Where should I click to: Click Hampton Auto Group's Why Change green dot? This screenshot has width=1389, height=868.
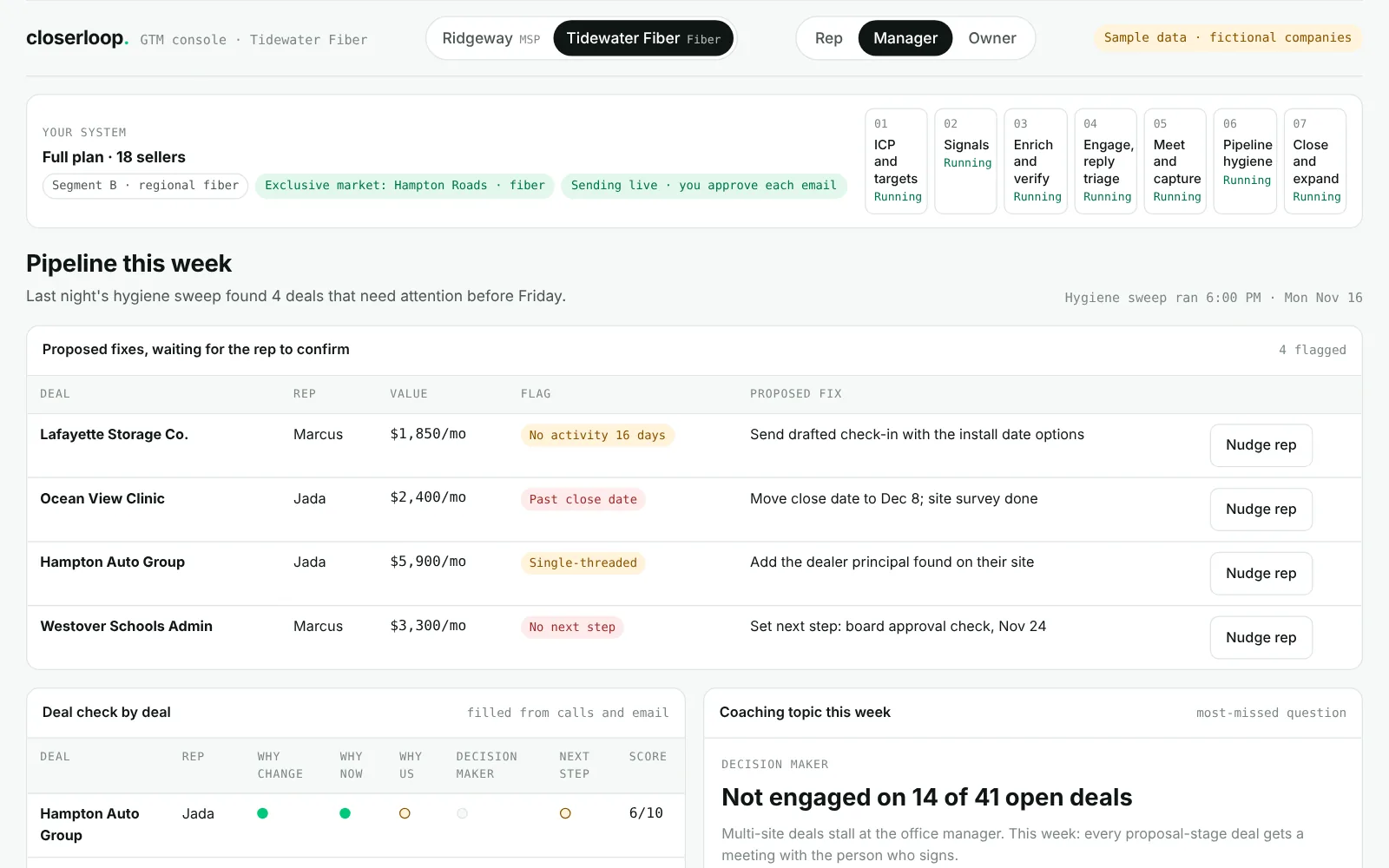[x=262, y=813]
